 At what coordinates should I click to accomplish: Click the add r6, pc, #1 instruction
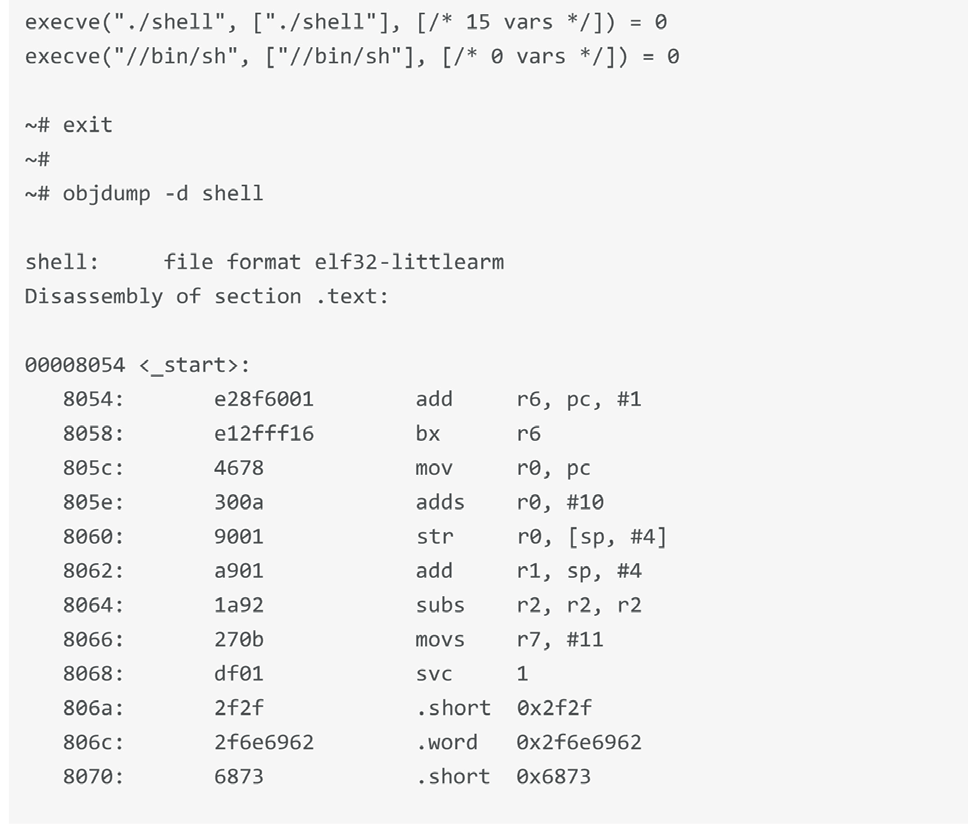[x=528, y=399]
